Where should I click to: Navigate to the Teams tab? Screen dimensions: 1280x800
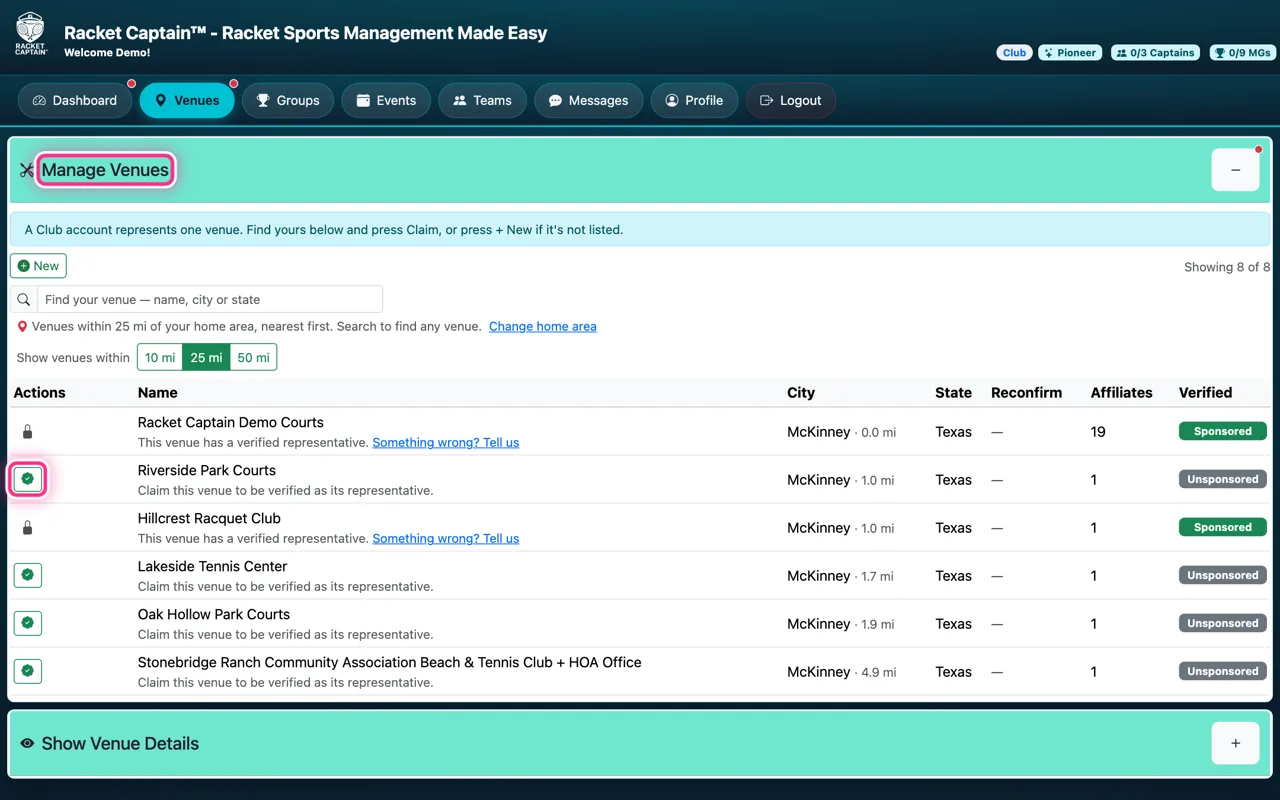483,100
